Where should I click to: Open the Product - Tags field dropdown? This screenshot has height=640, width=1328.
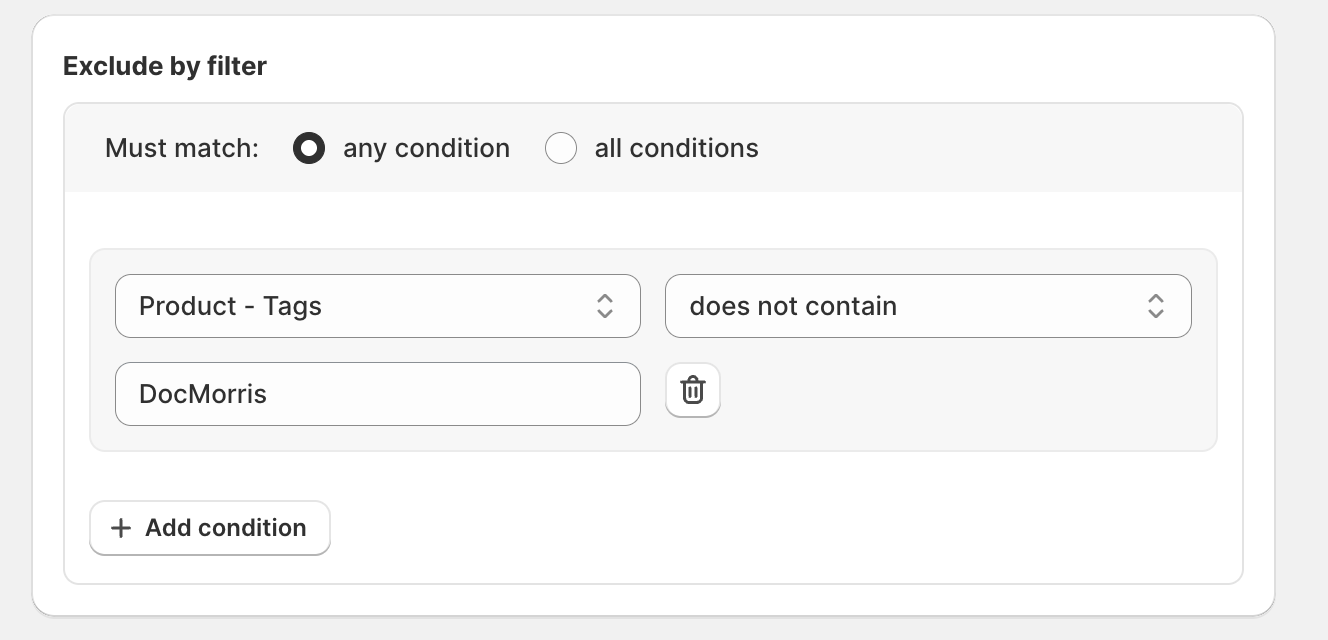(x=378, y=306)
